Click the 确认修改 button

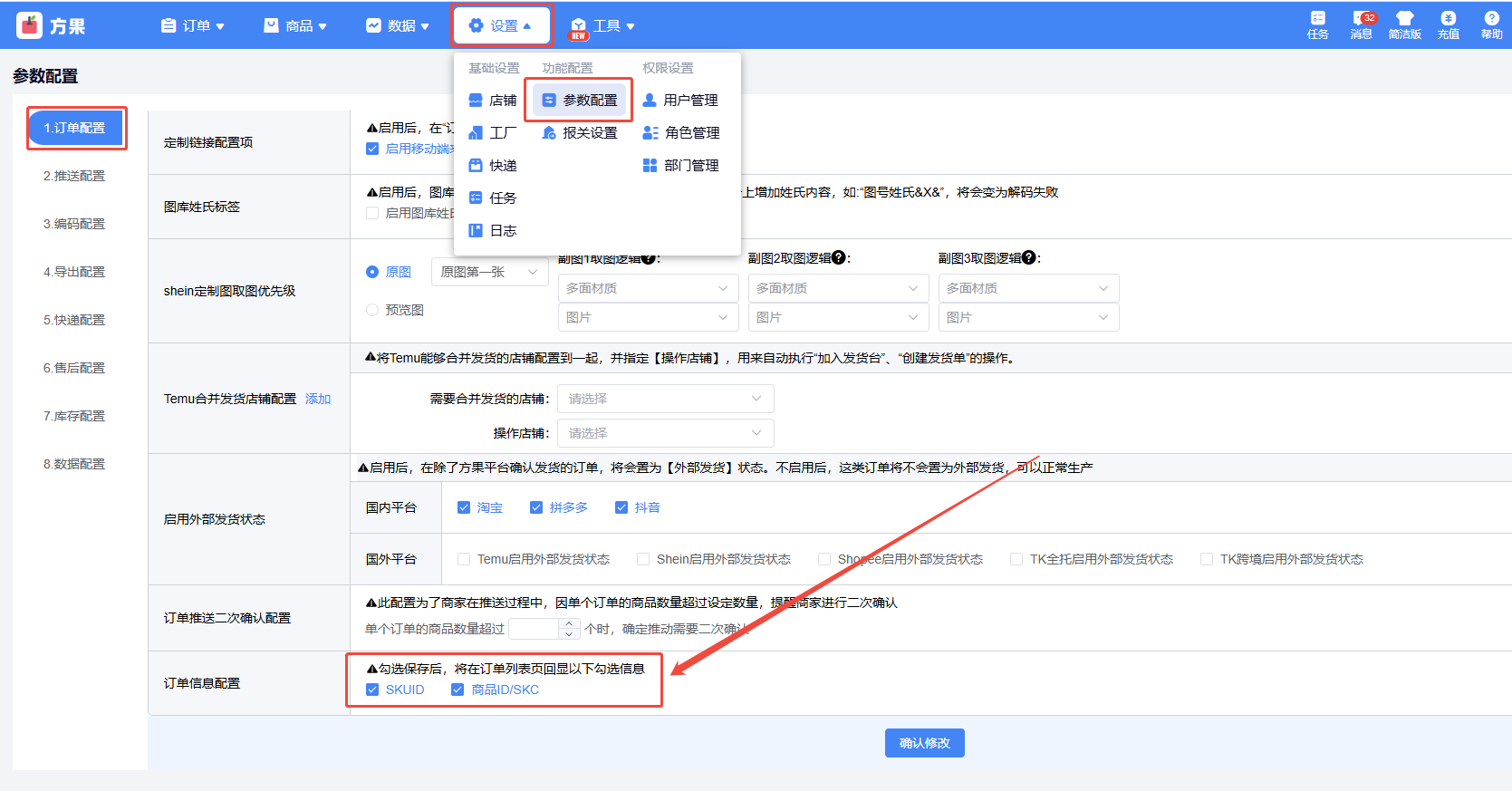[x=924, y=743]
